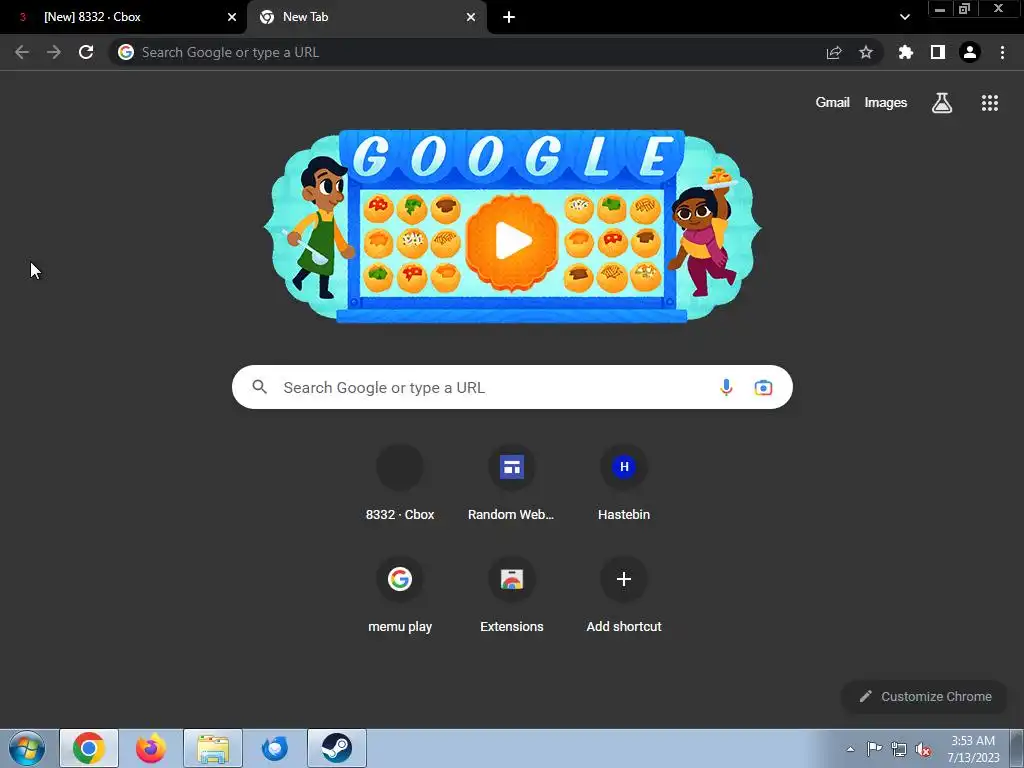Expand the tab search chevron
This screenshot has height=768, width=1024.
[904, 18]
